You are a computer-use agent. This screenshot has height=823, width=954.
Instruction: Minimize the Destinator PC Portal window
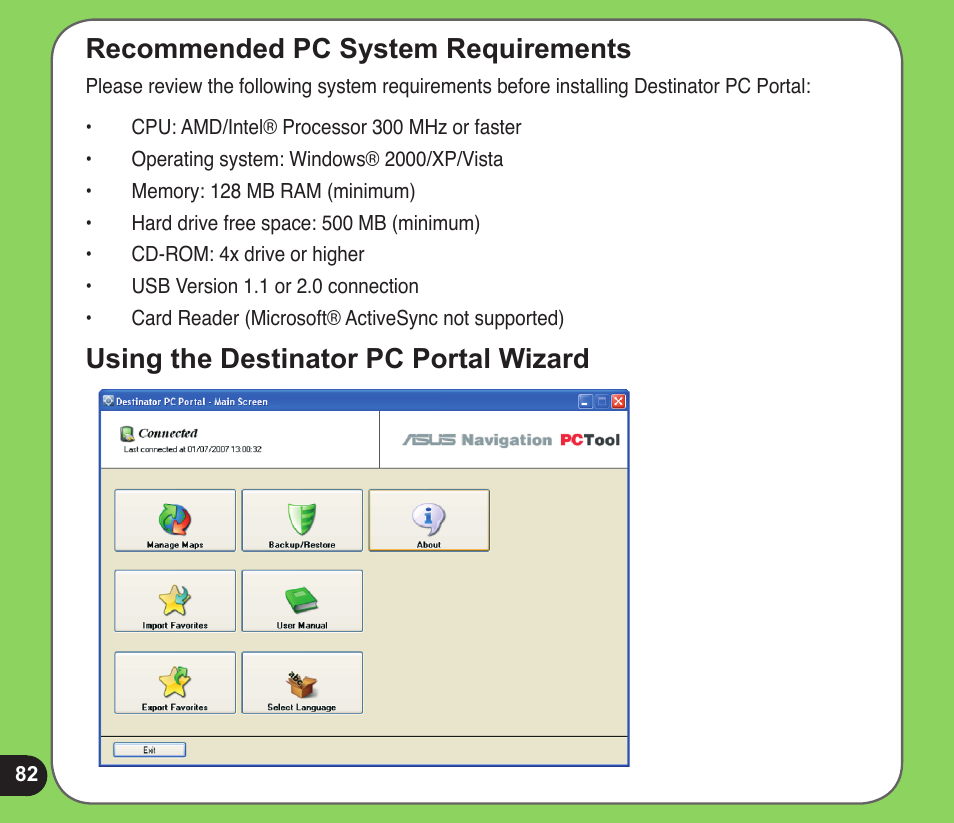[585, 401]
